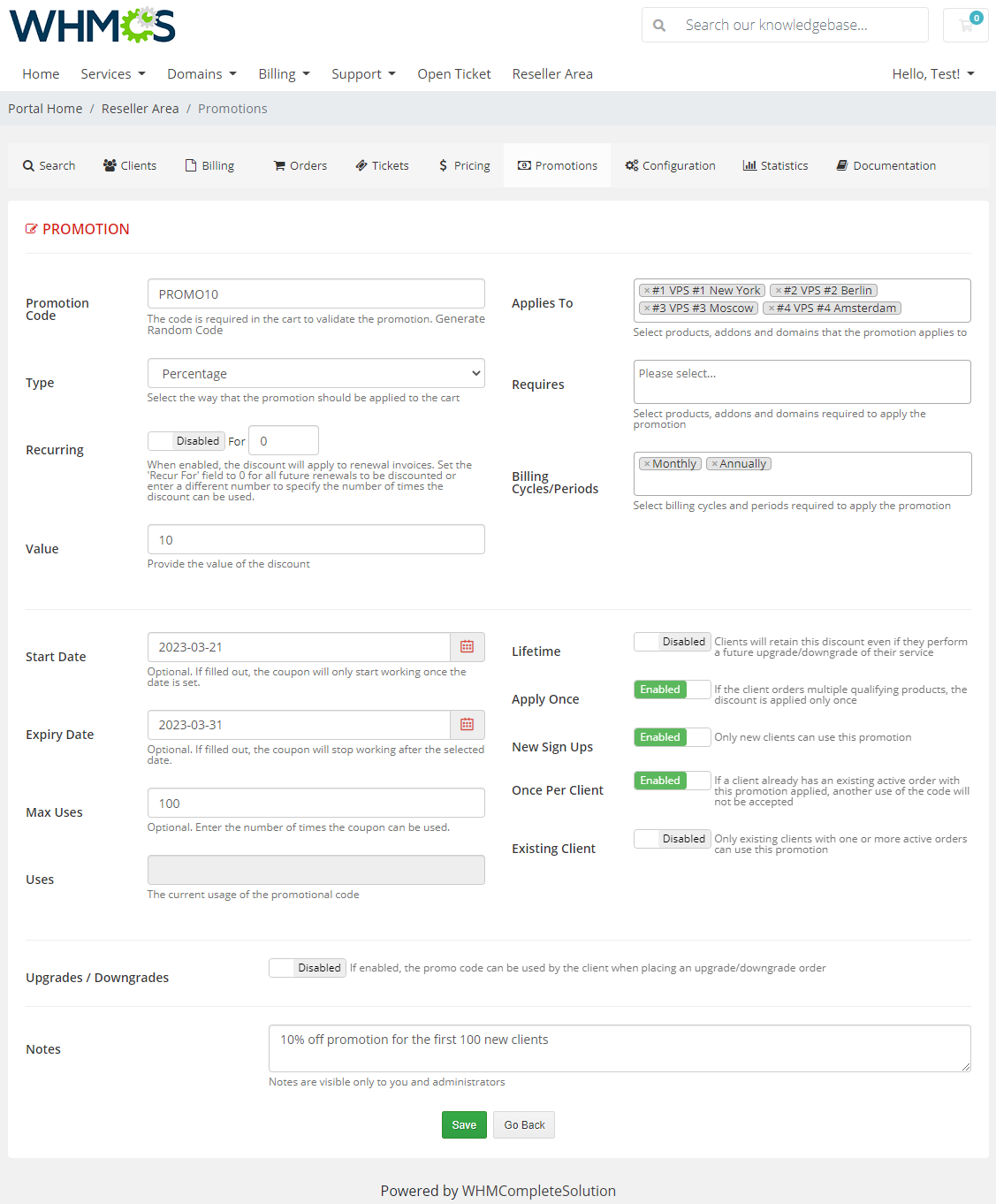Click the Generate Random Code link
Screen dimensions: 996x1204
coord(185,330)
